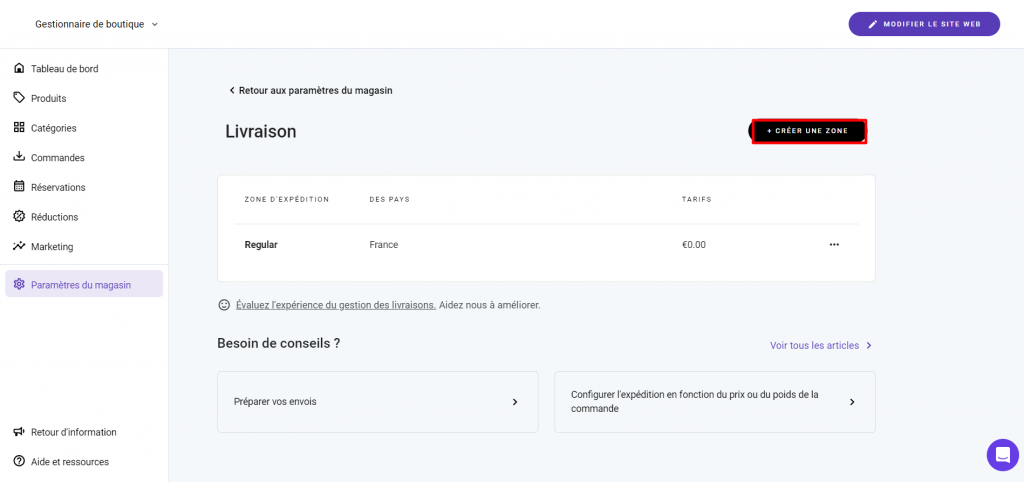Click the Marketing trend line icon
Screen dimensions: 1024x482
coord(19,246)
